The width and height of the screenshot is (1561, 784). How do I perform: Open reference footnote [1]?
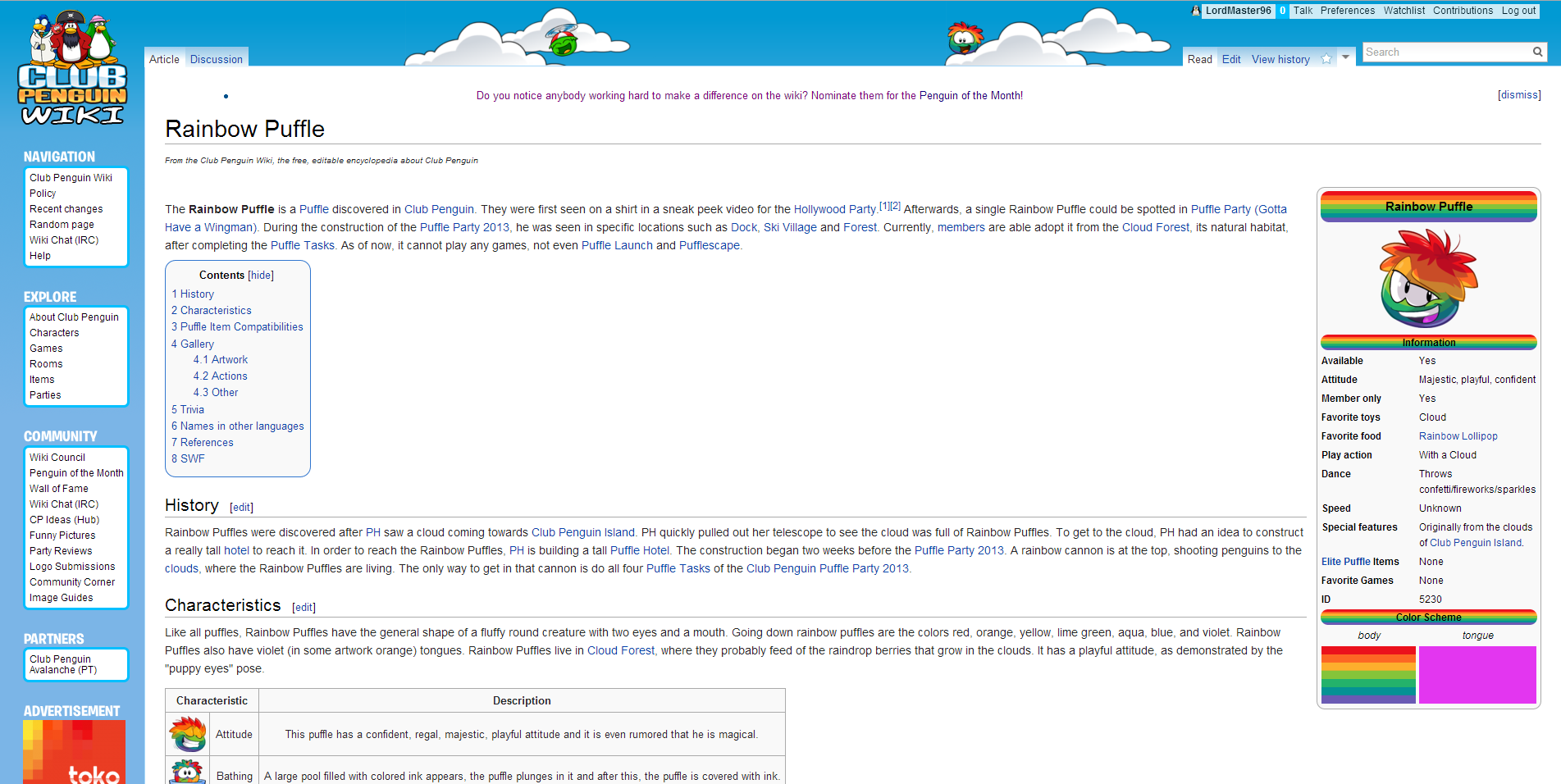[884, 206]
